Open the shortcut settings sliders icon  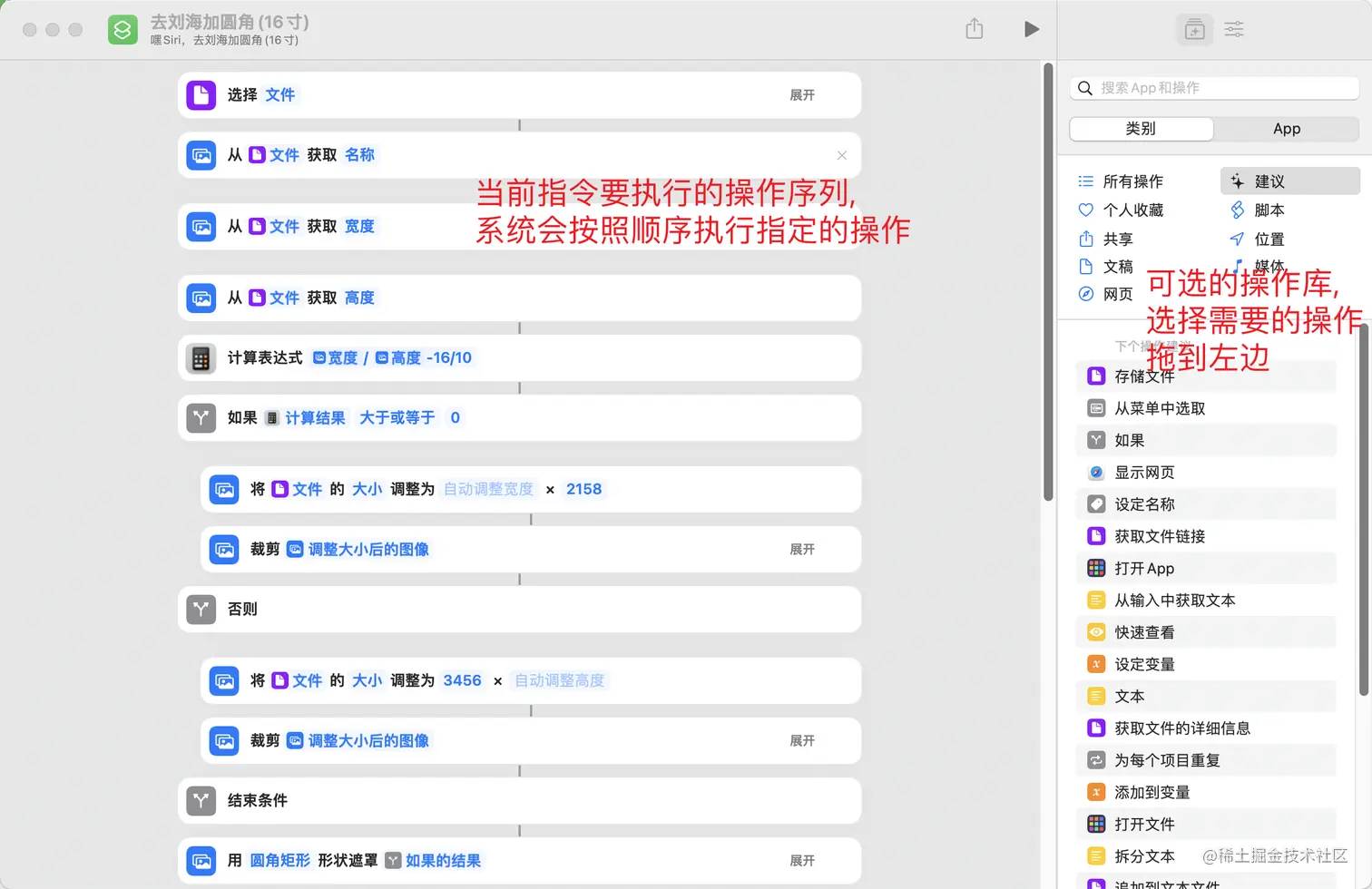coord(1234,29)
